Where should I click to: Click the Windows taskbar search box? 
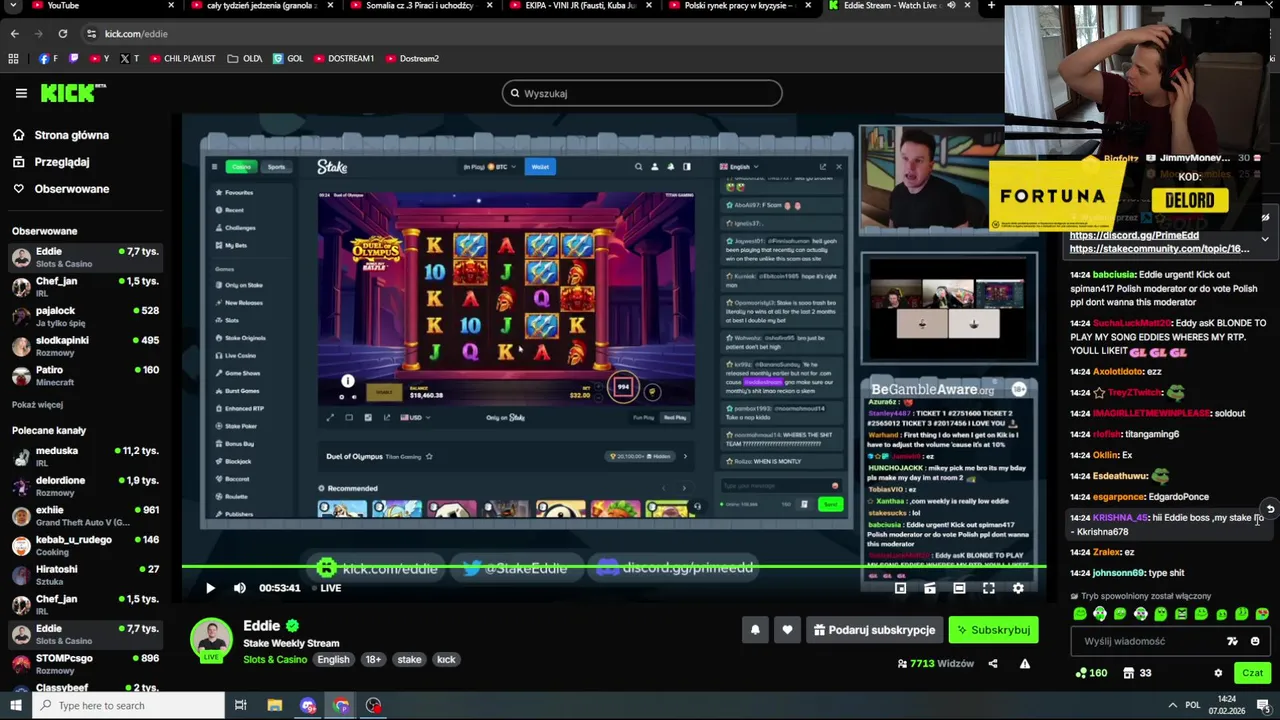point(128,706)
